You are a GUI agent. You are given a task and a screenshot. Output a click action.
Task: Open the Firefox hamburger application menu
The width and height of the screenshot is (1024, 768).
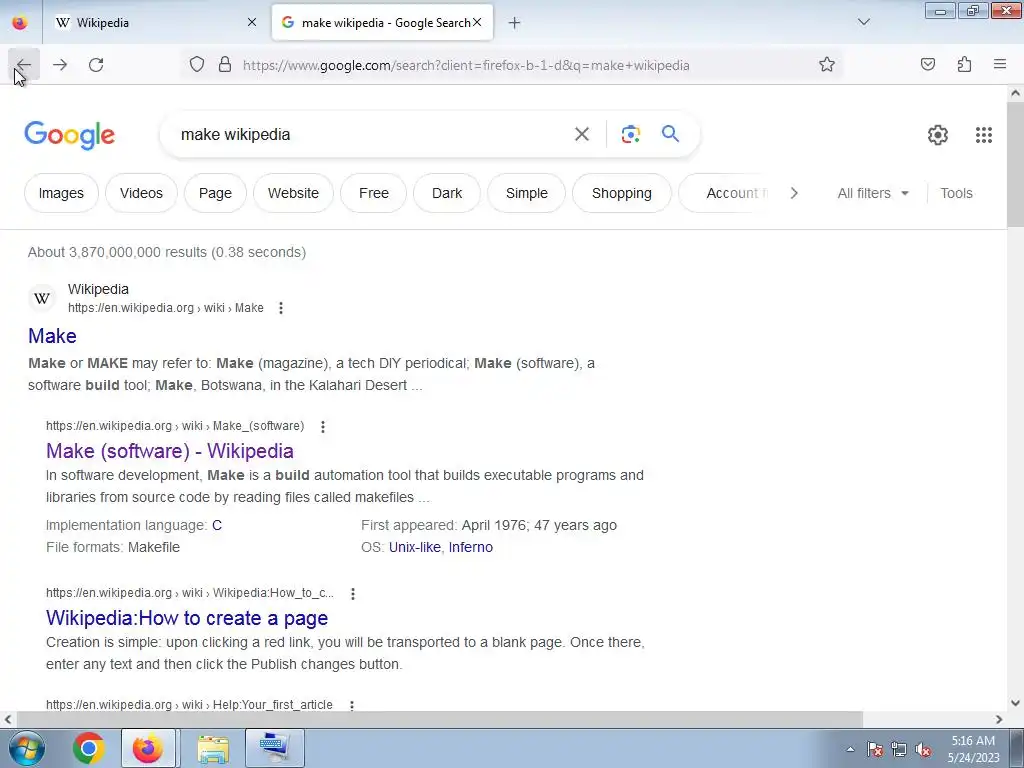1000,65
